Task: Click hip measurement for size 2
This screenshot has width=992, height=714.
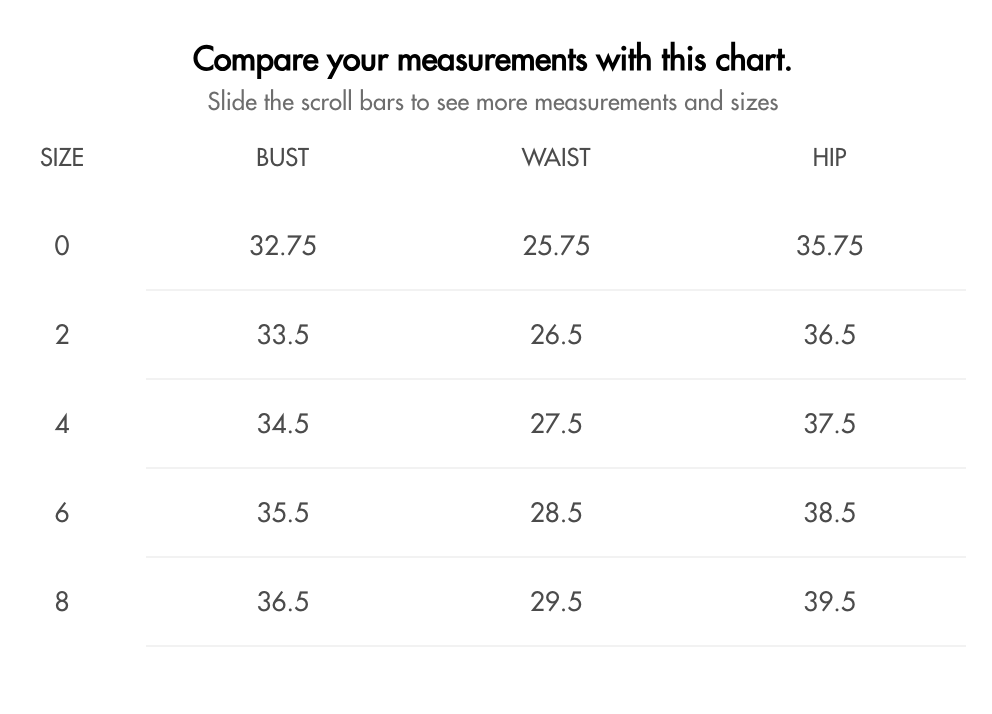Action: click(829, 335)
